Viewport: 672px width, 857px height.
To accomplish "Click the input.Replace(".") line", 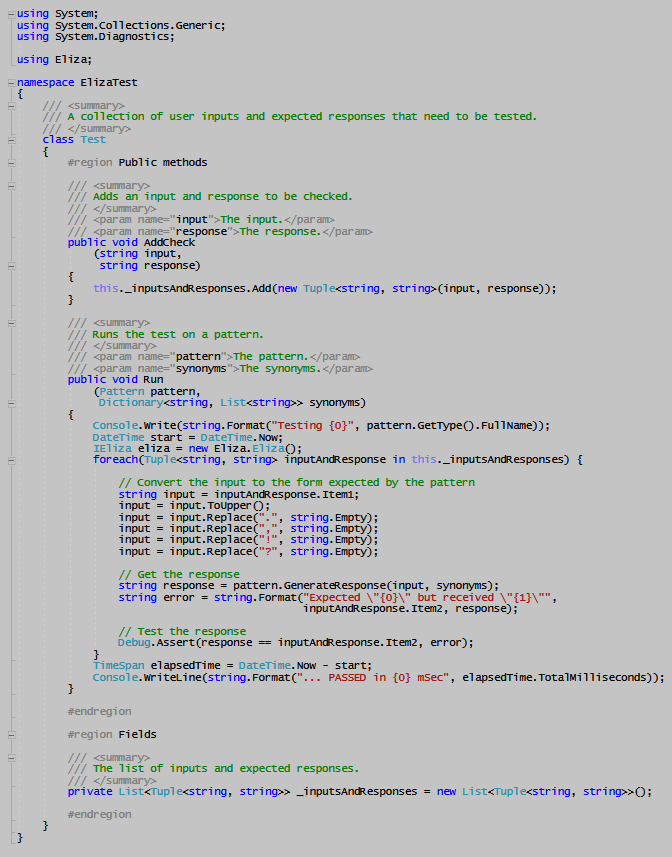I will click(x=248, y=517).
